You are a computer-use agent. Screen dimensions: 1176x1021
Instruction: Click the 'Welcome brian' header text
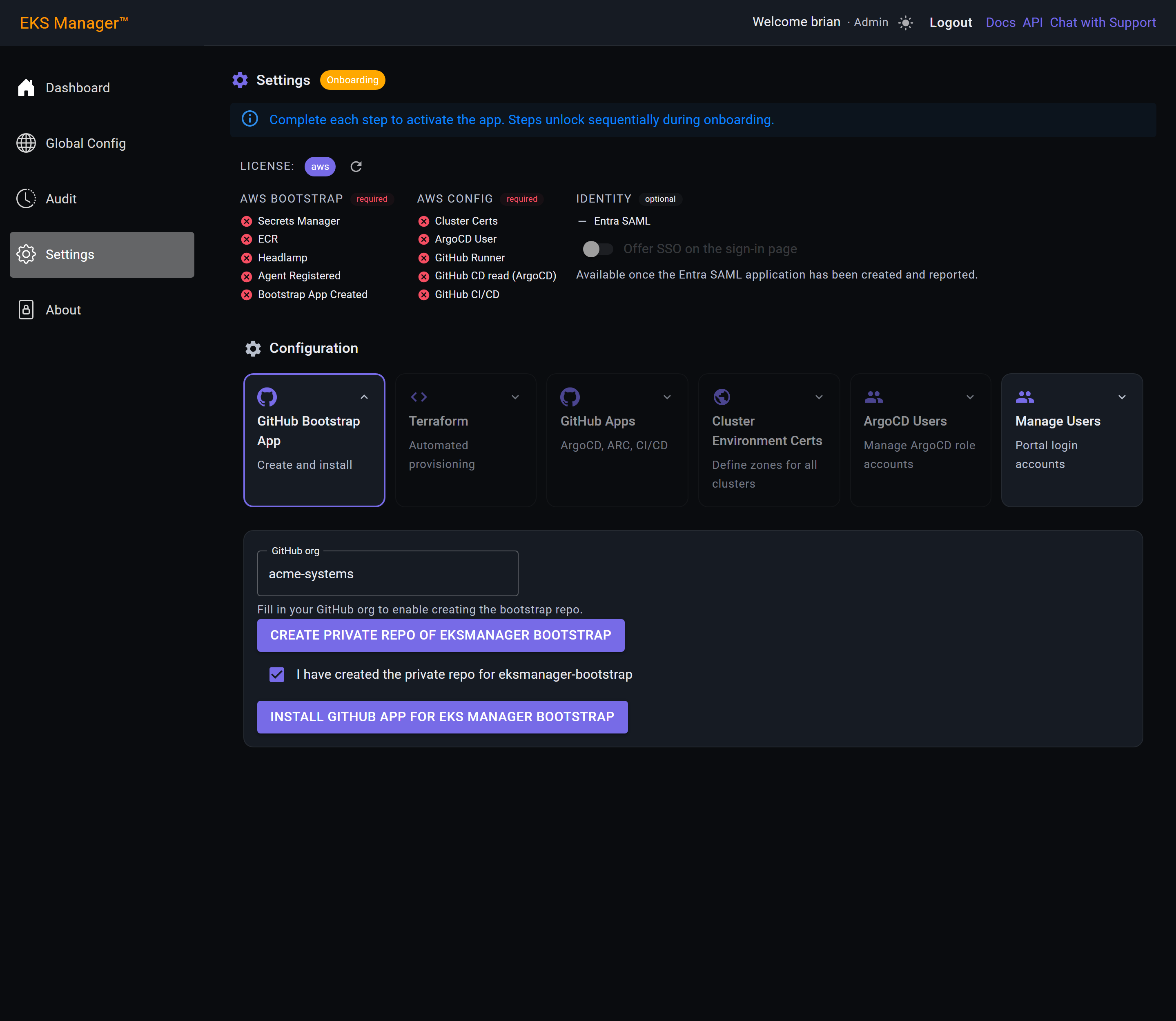tap(796, 22)
